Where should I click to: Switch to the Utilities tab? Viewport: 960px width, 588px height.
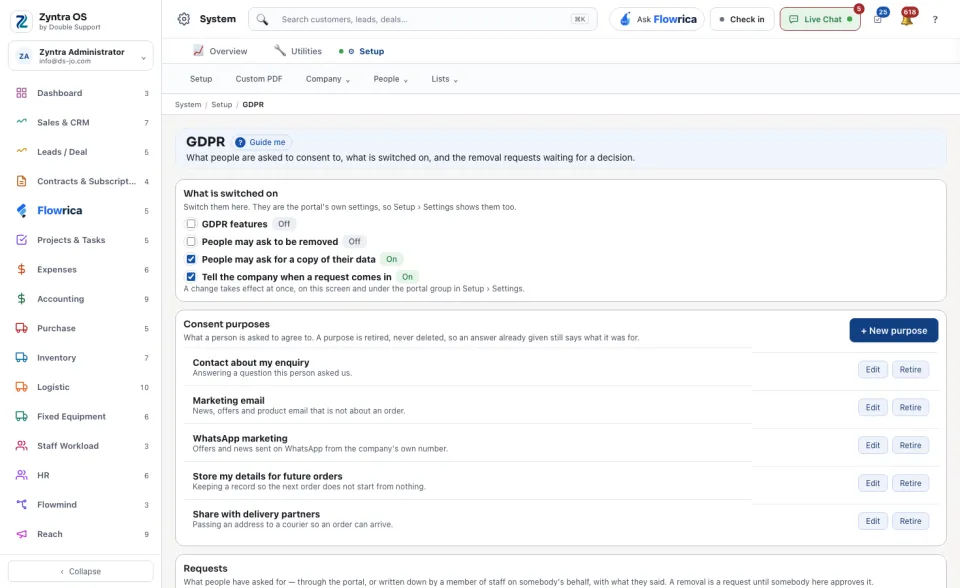298,51
